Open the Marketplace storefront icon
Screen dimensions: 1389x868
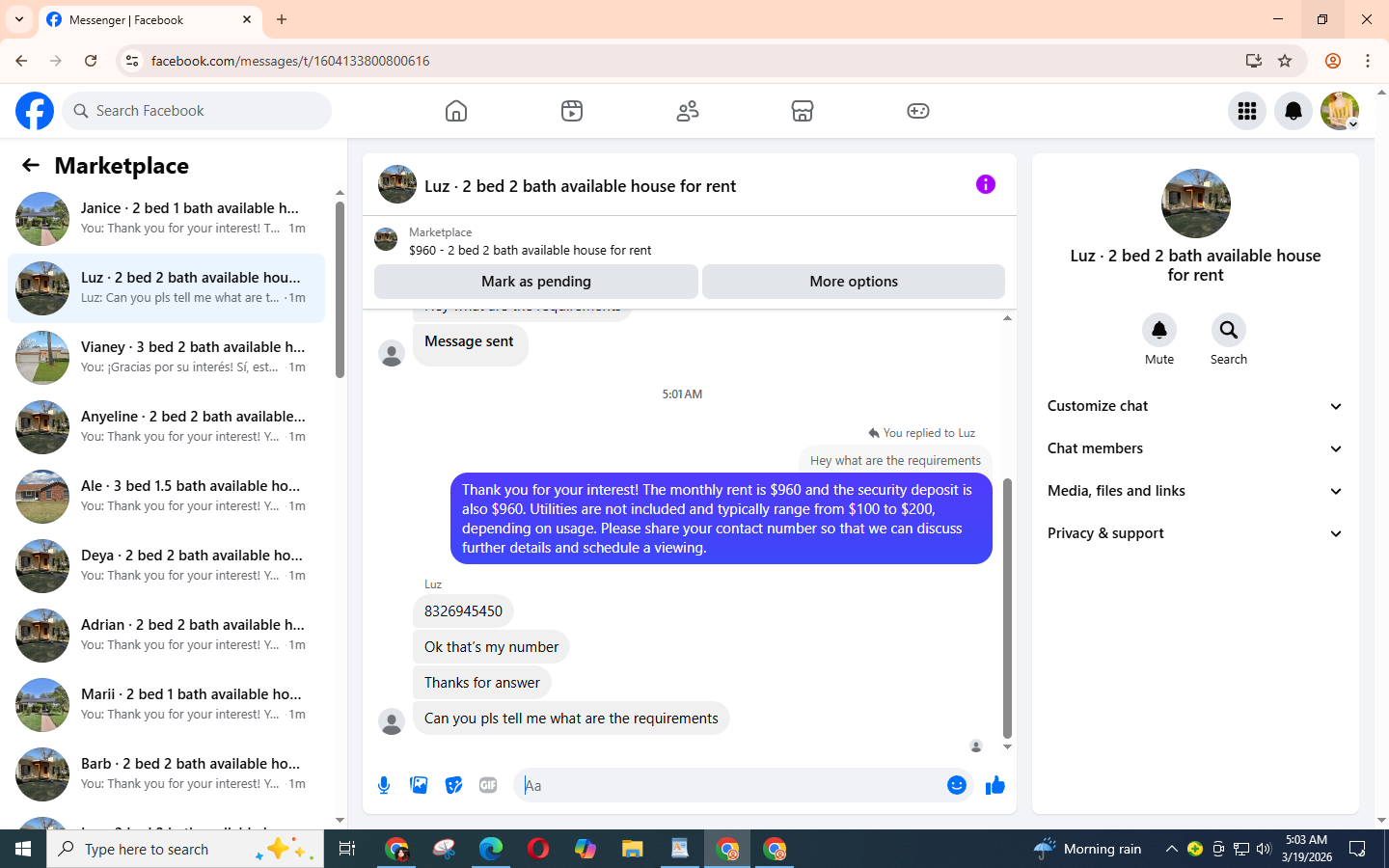pyautogui.click(x=803, y=111)
